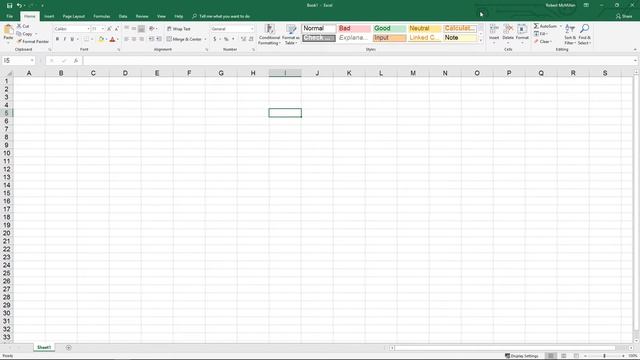640x360 pixels.
Task: Toggle Underline formatting
Action: pos(72,39)
